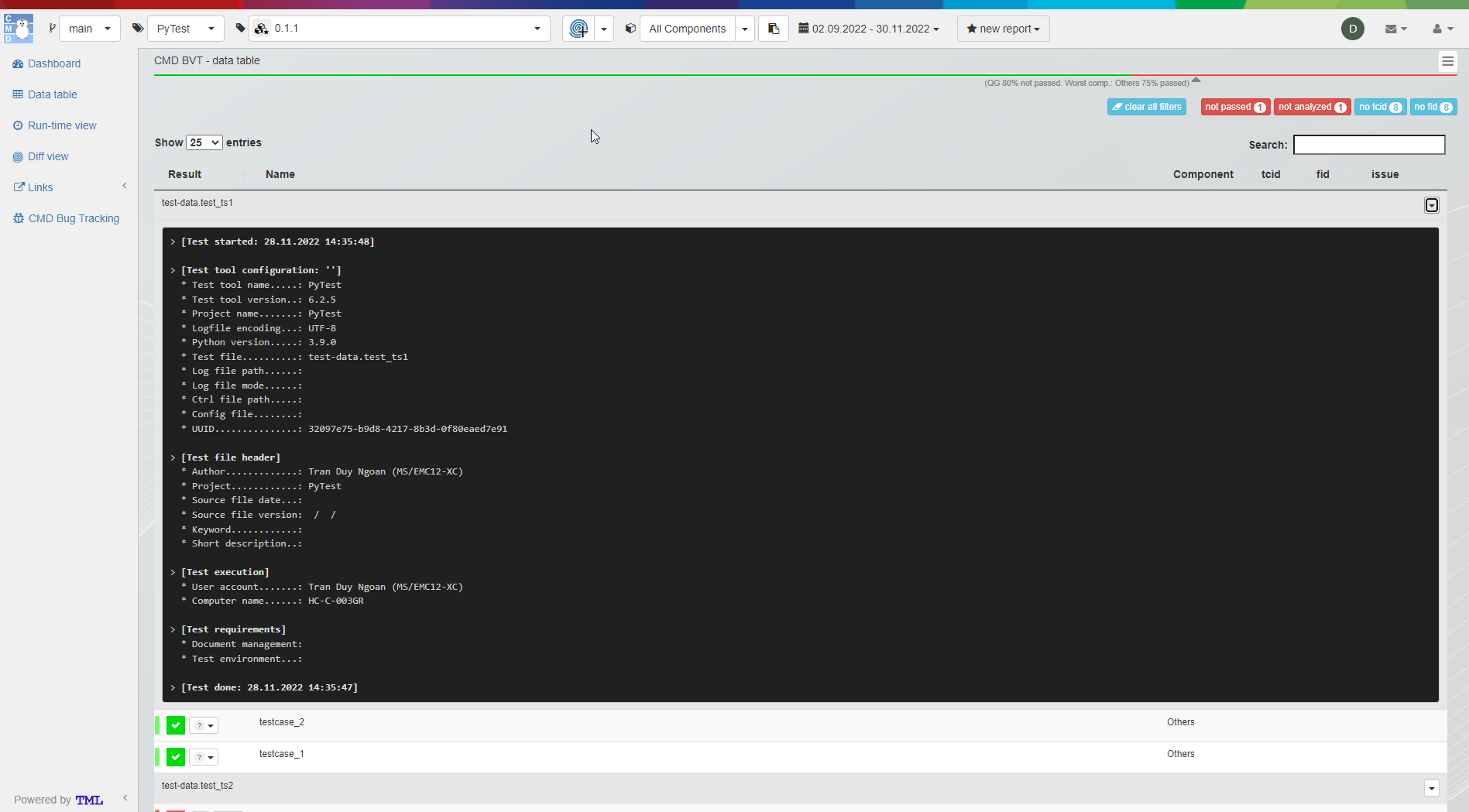Click the 'clear all filters' button
Viewport: 1469px width, 812px height.
1146,106
